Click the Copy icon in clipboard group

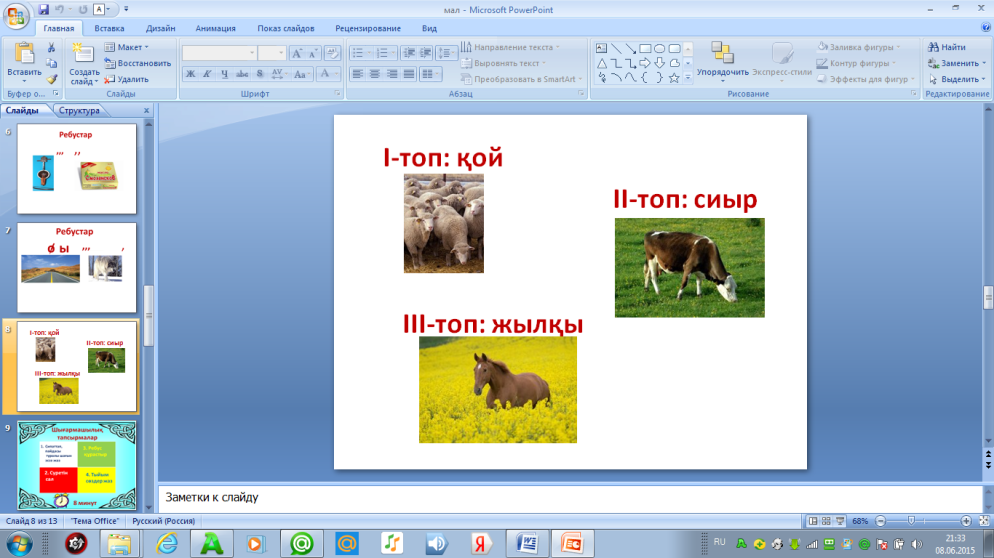coord(51,63)
